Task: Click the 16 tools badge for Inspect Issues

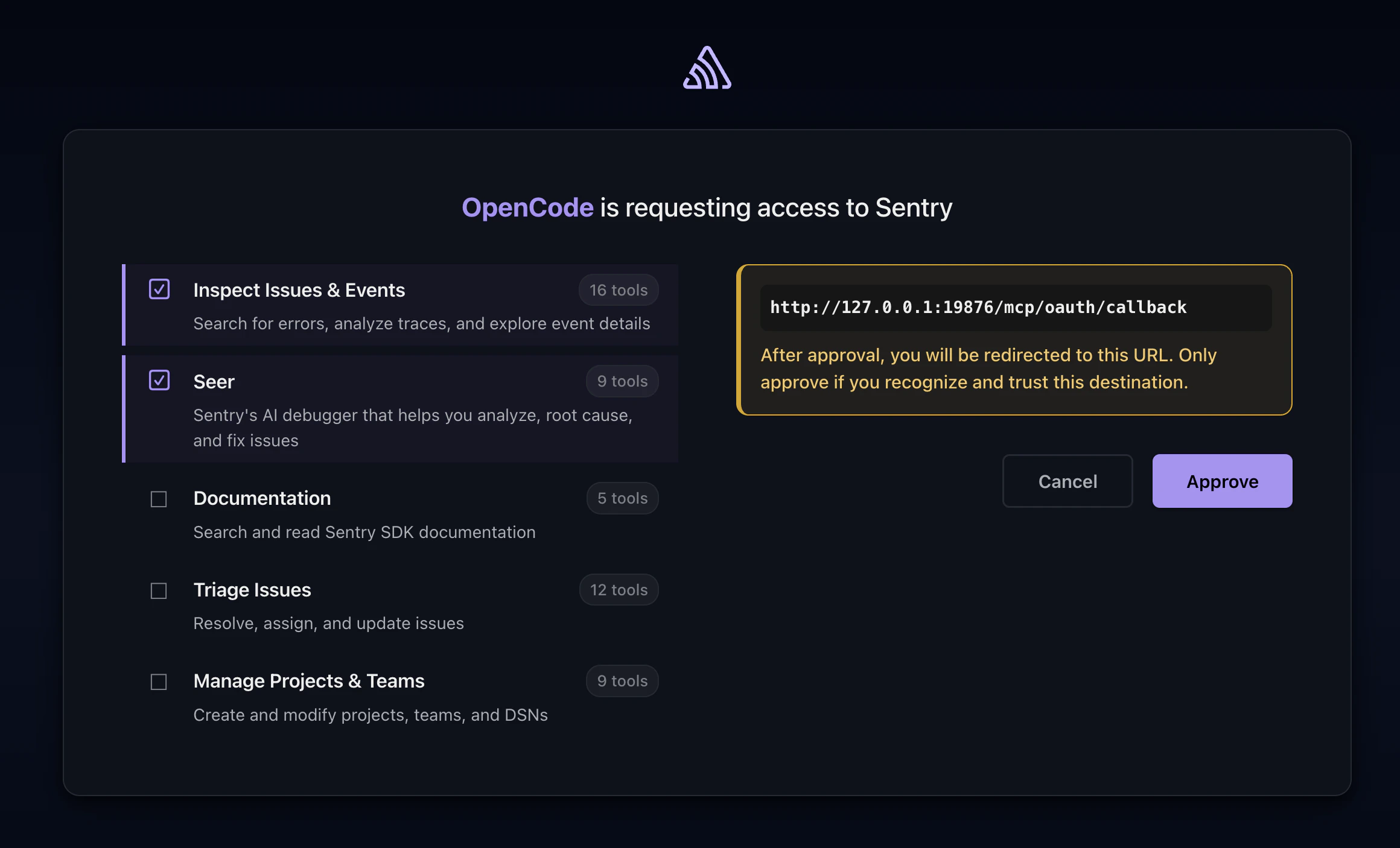Action: pyautogui.click(x=618, y=290)
